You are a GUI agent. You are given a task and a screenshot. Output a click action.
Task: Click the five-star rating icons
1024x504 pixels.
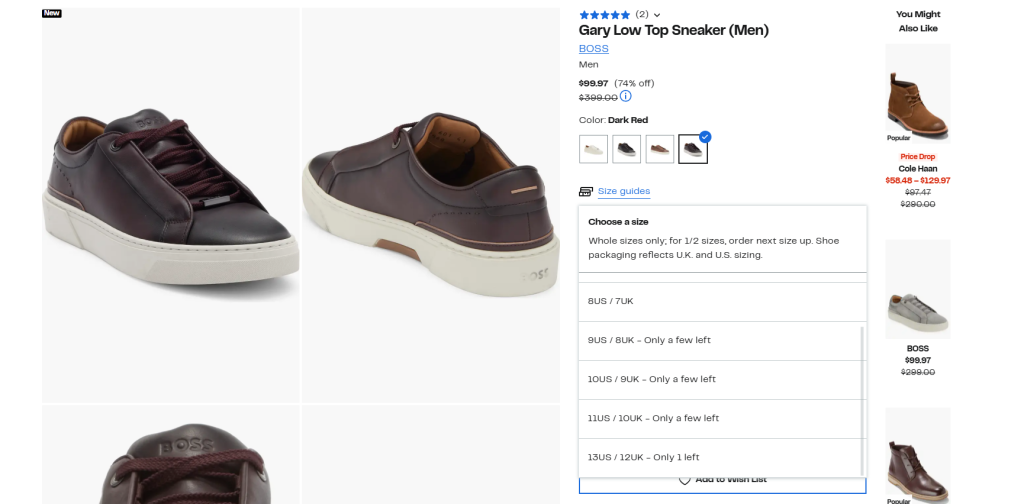click(x=604, y=15)
